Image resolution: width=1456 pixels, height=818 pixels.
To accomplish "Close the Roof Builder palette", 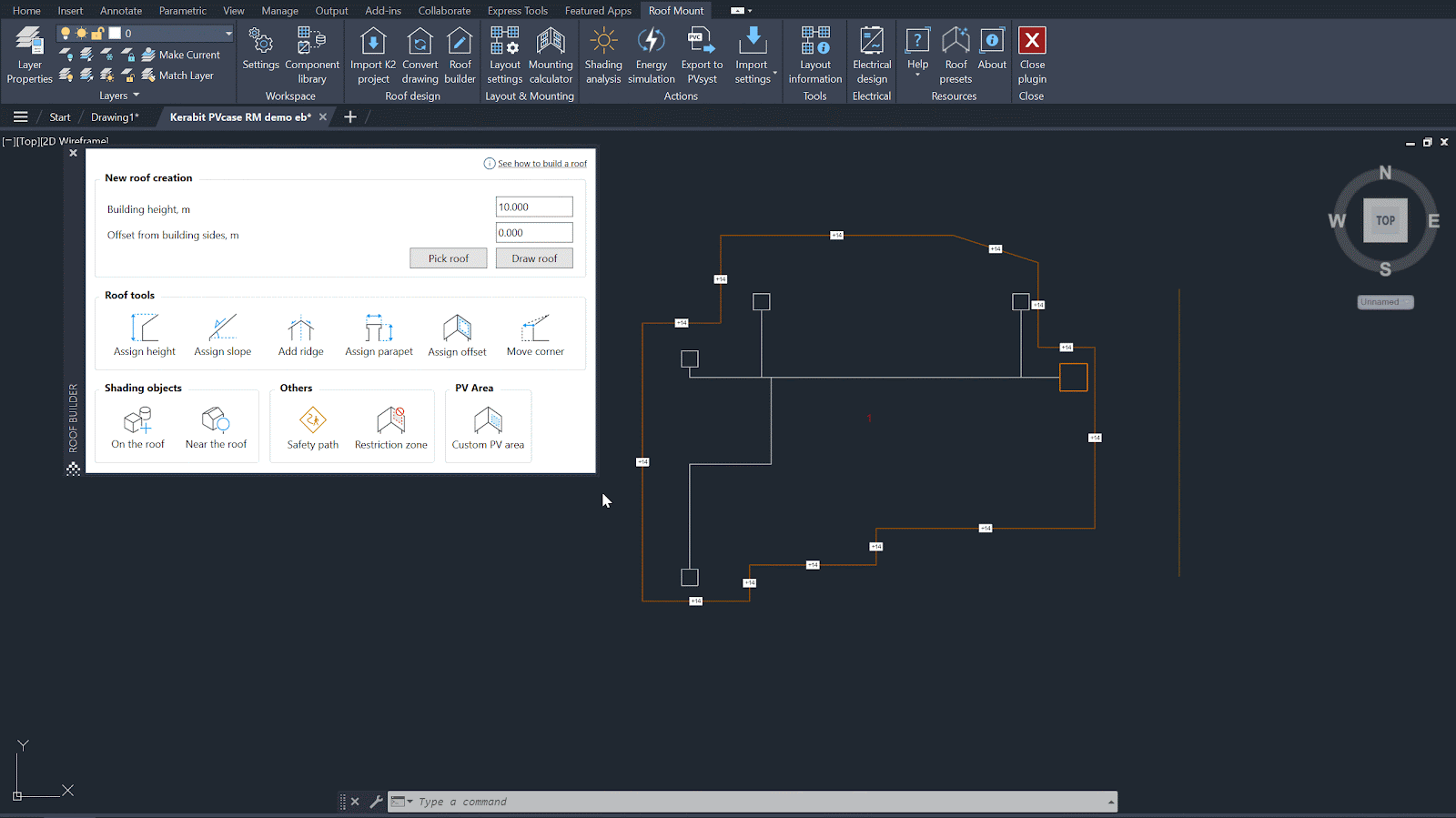I will click(x=74, y=153).
